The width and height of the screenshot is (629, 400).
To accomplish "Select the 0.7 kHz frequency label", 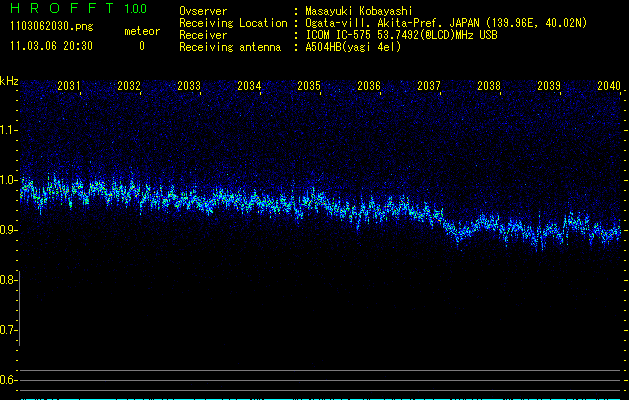I will pyautogui.click(x=9, y=330).
